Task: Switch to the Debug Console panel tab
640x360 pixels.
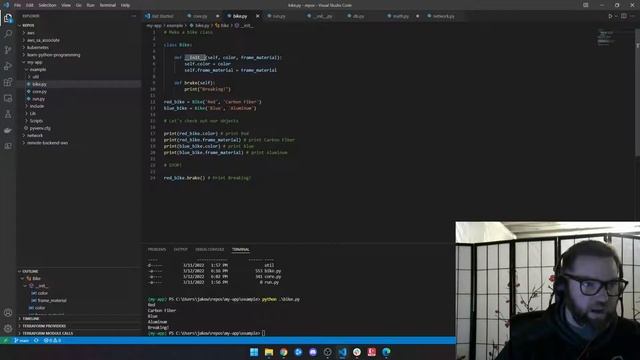Action: [209, 249]
